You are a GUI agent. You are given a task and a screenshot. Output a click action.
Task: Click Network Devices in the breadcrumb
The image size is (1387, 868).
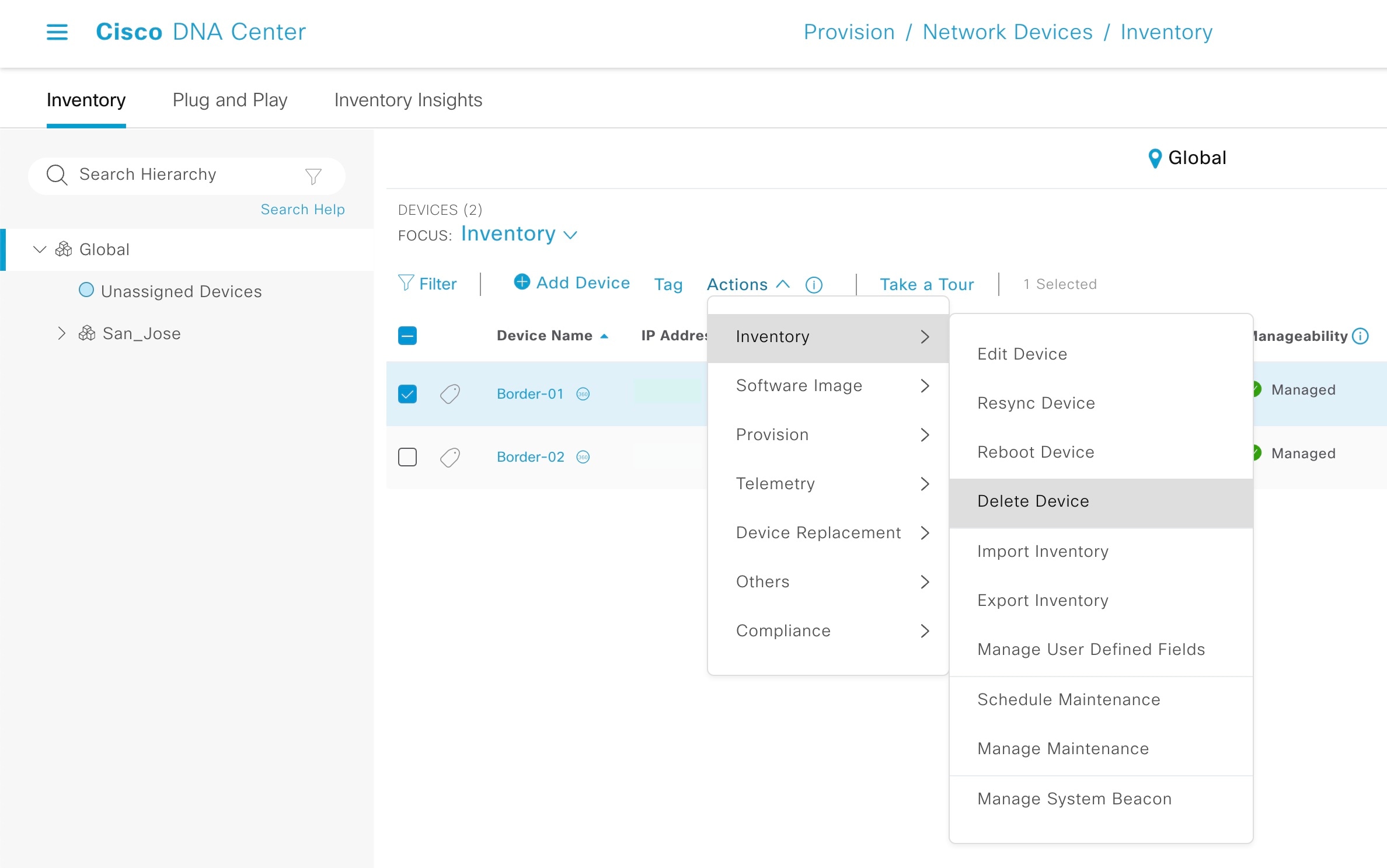coord(1008,32)
